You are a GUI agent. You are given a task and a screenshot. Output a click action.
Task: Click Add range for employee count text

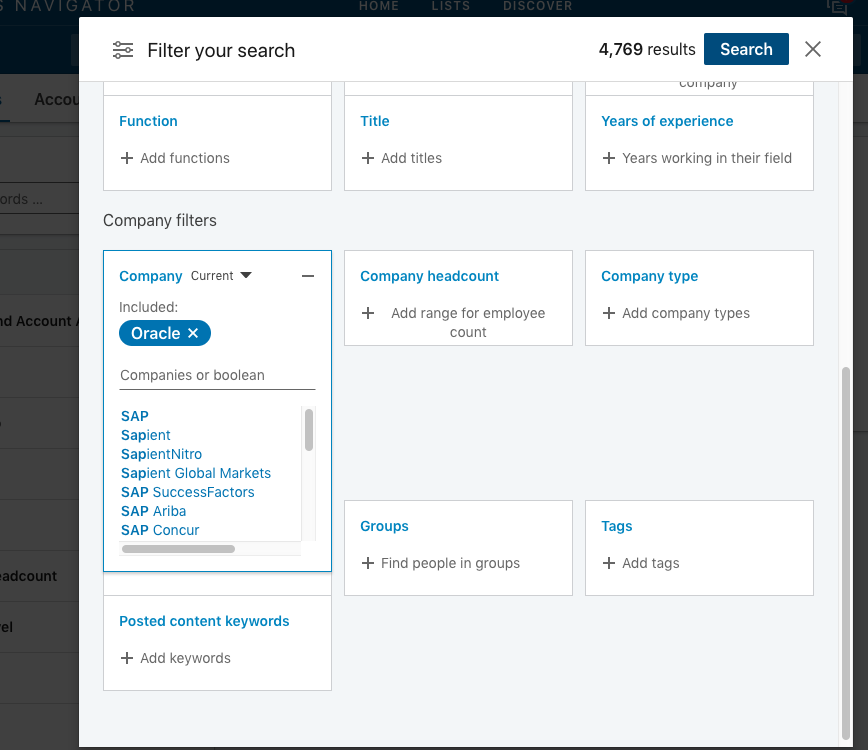click(x=468, y=323)
